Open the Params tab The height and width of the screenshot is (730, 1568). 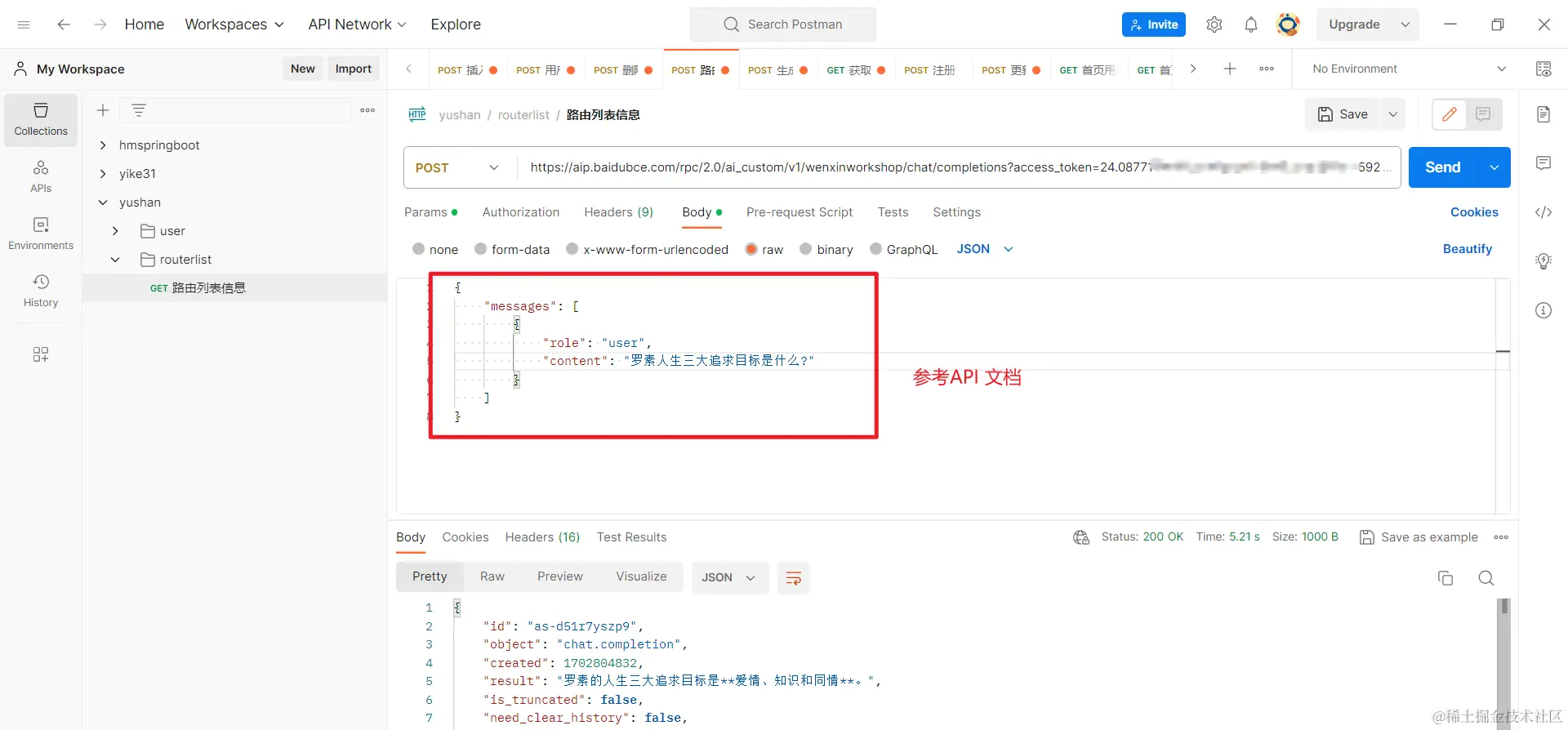(430, 212)
